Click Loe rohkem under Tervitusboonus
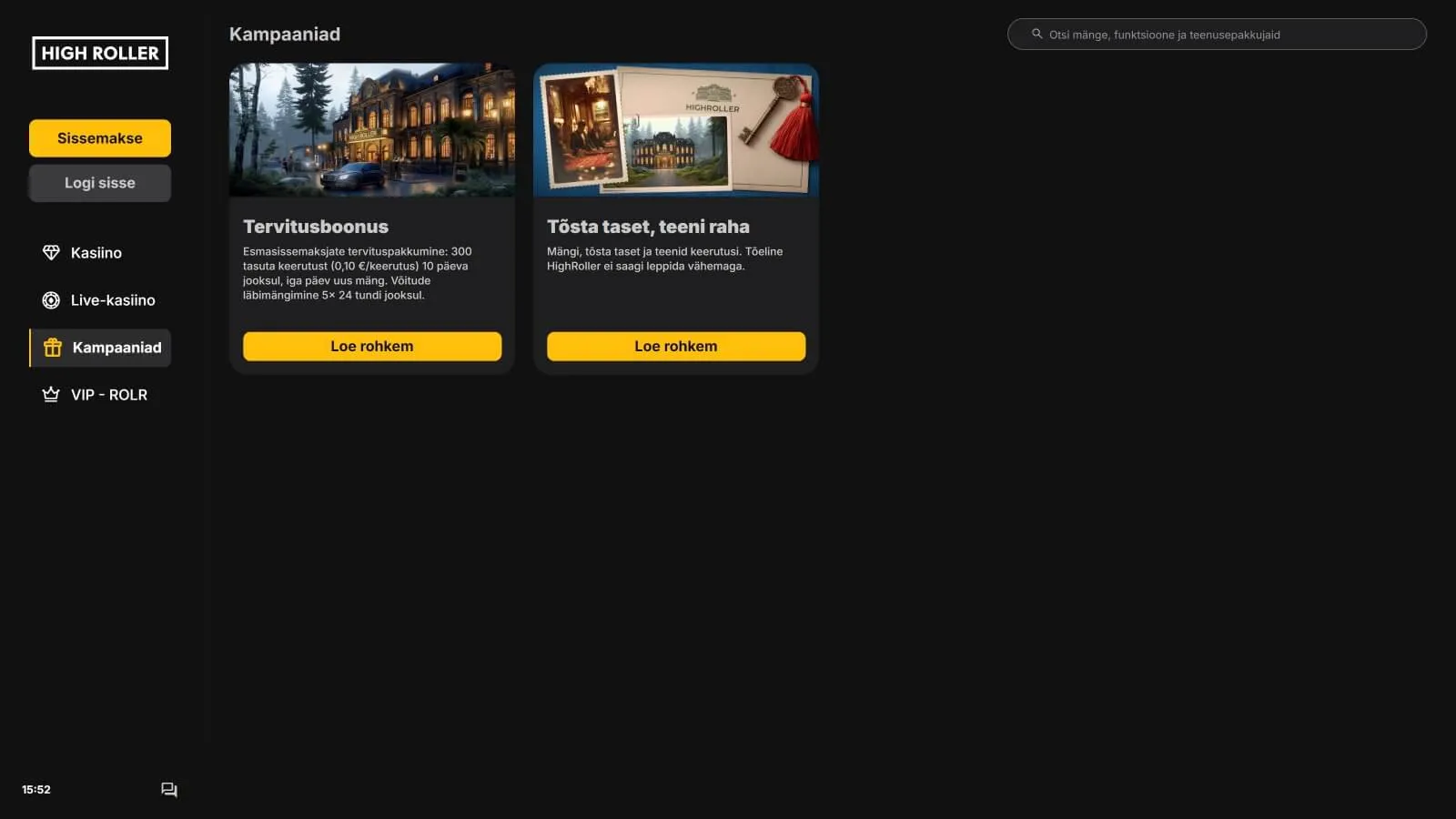The image size is (1456, 819). pyautogui.click(x=371, y=347)
